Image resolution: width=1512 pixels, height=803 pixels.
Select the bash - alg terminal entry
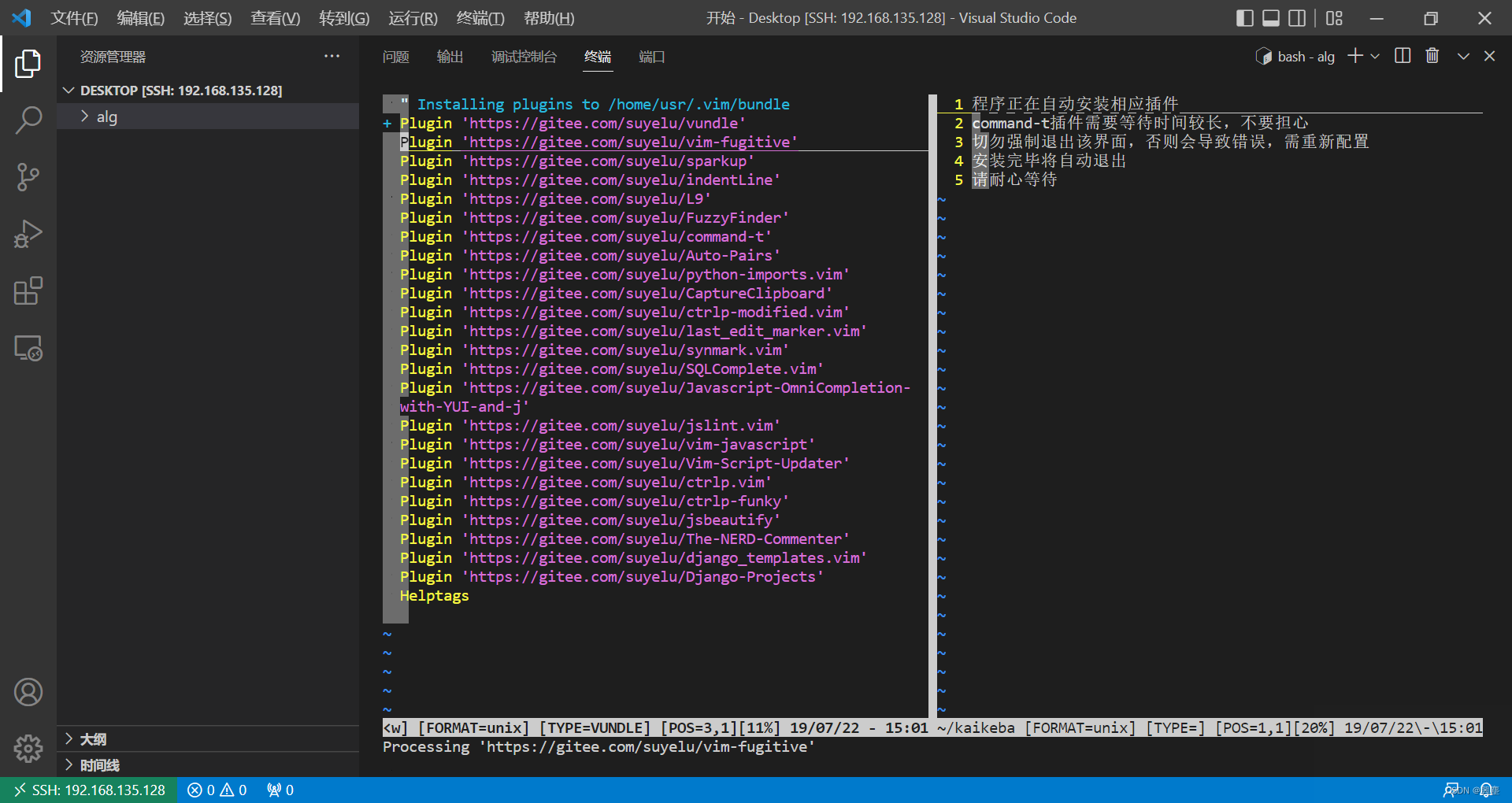tap(1295, 57)
